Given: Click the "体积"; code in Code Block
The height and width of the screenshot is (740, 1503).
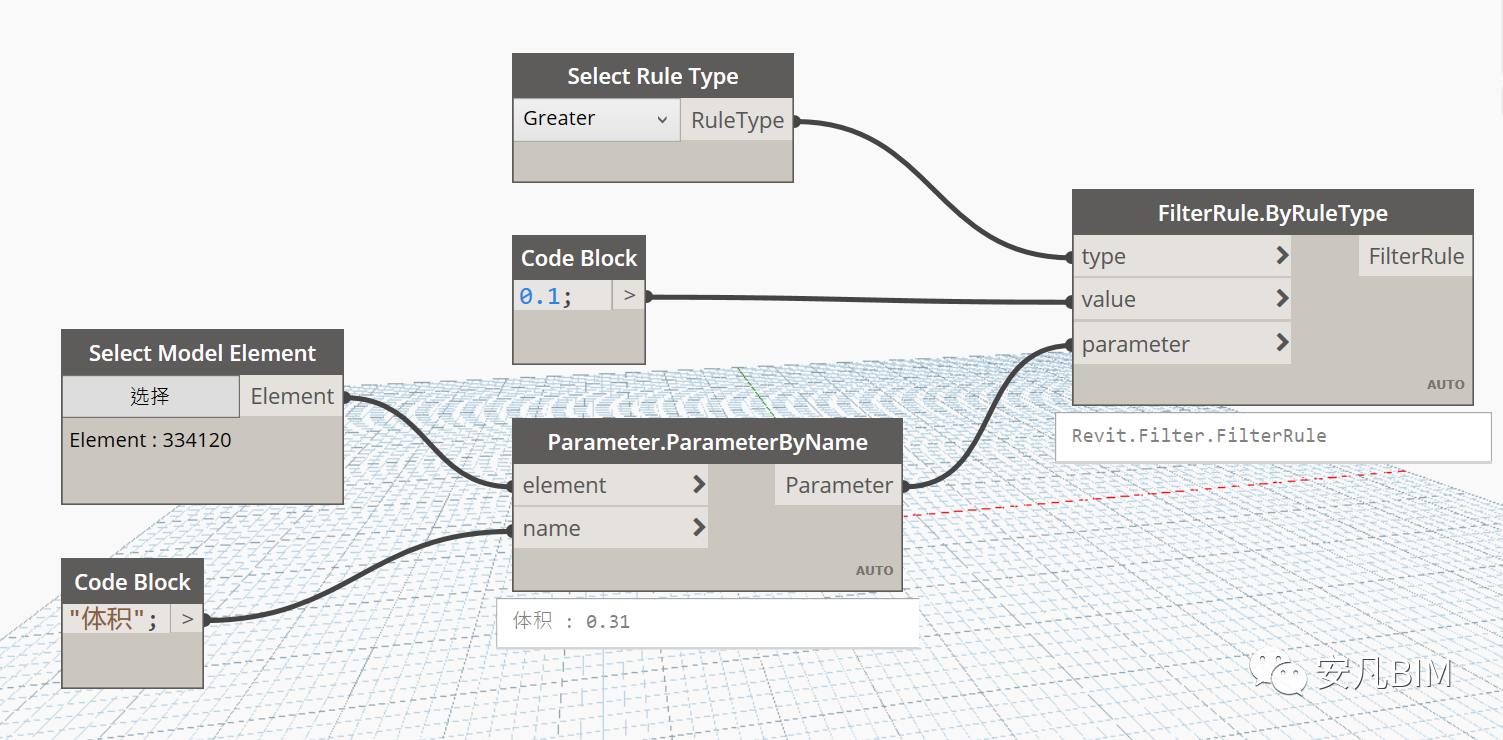Looking at the screenshot, I should [113, 619].
